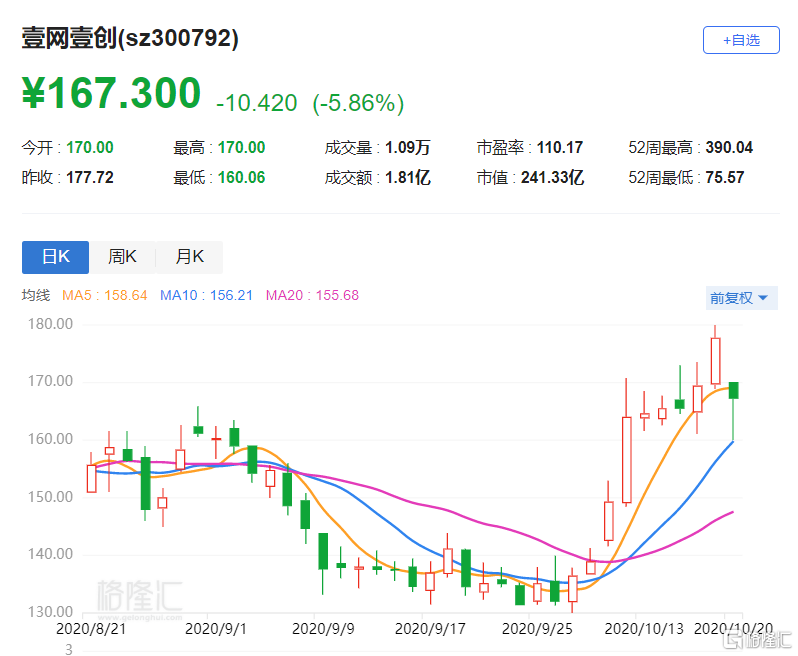798x656 pixels.
Task: Select 成交量 value 1.09万
Action: 408,148
